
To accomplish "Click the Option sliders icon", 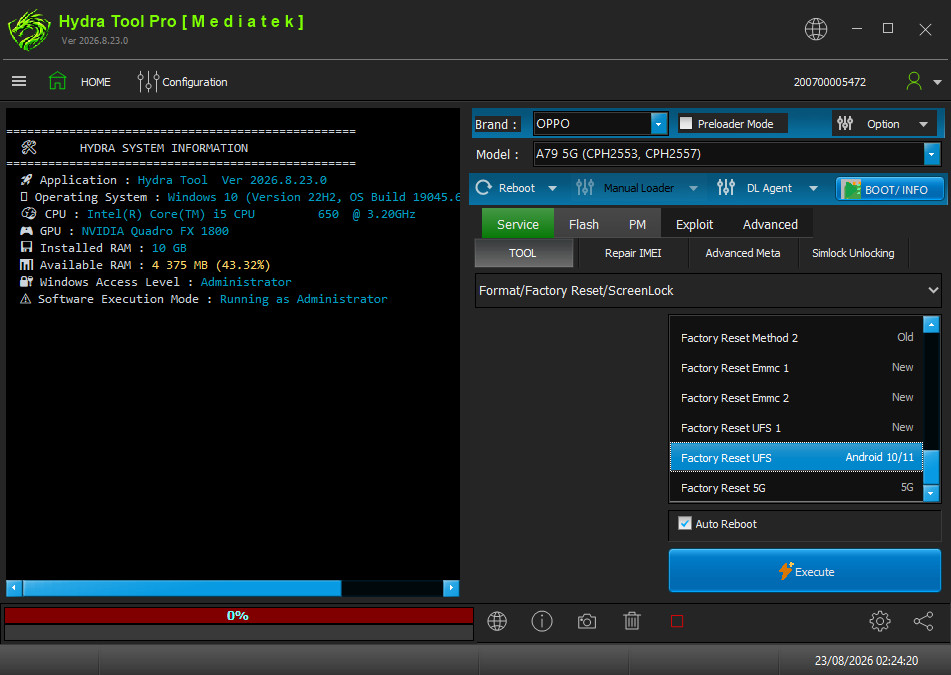I will (845, 124).
